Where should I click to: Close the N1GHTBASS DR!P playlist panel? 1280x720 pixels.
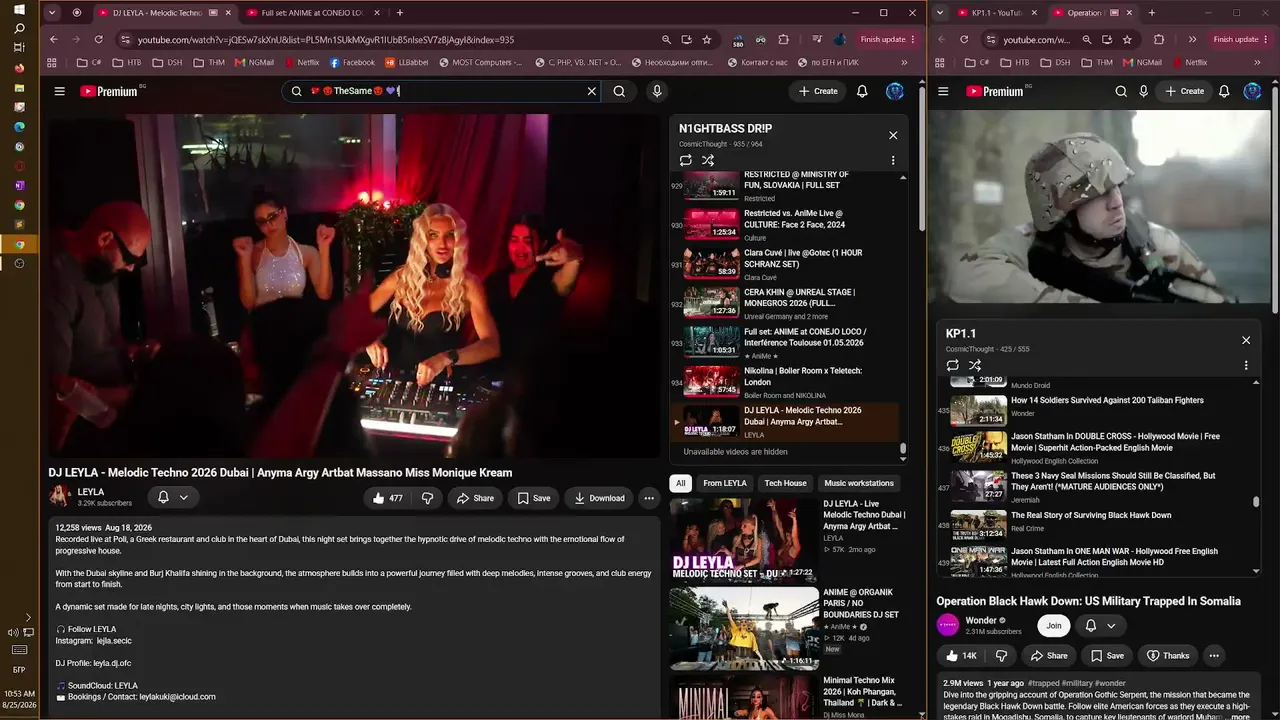click(893, 135)
